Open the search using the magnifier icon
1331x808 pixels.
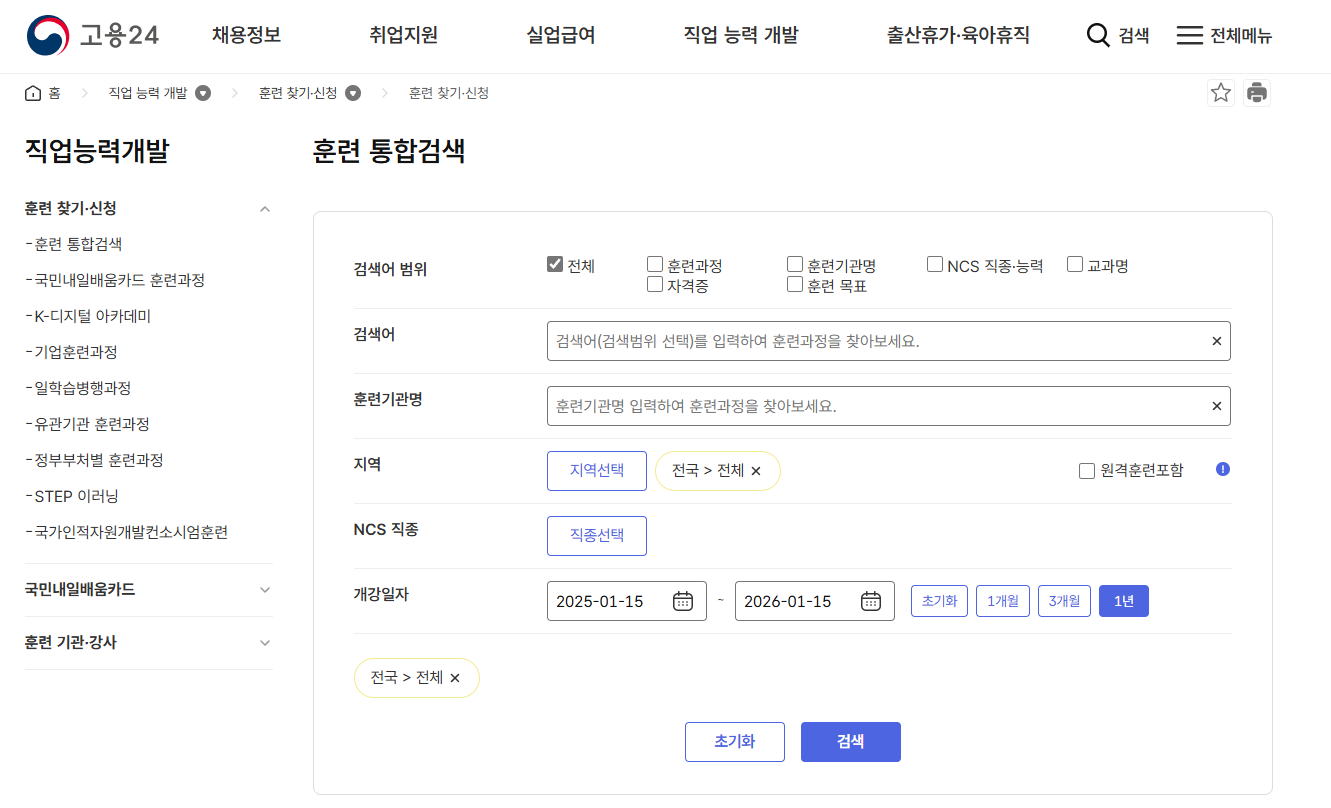(1097, 33)
